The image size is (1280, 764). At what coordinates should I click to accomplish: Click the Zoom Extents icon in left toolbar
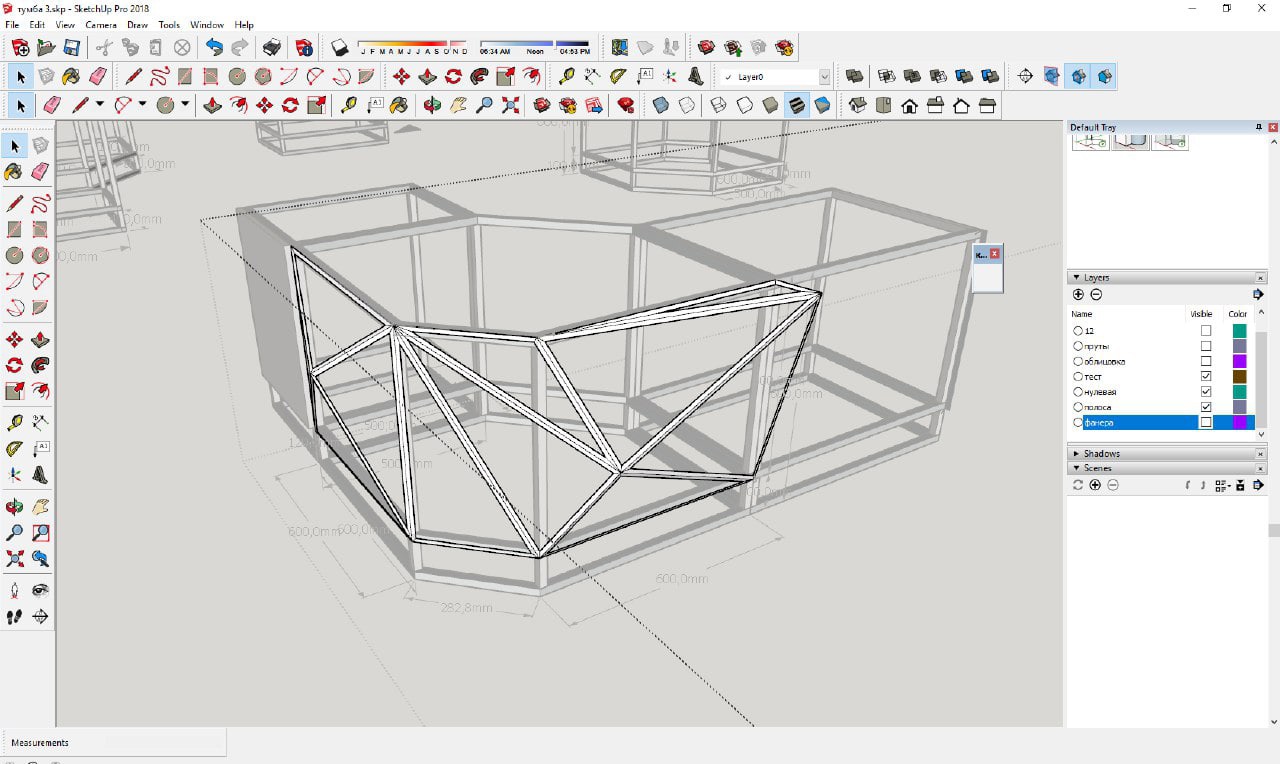click(x=14, y=558)
